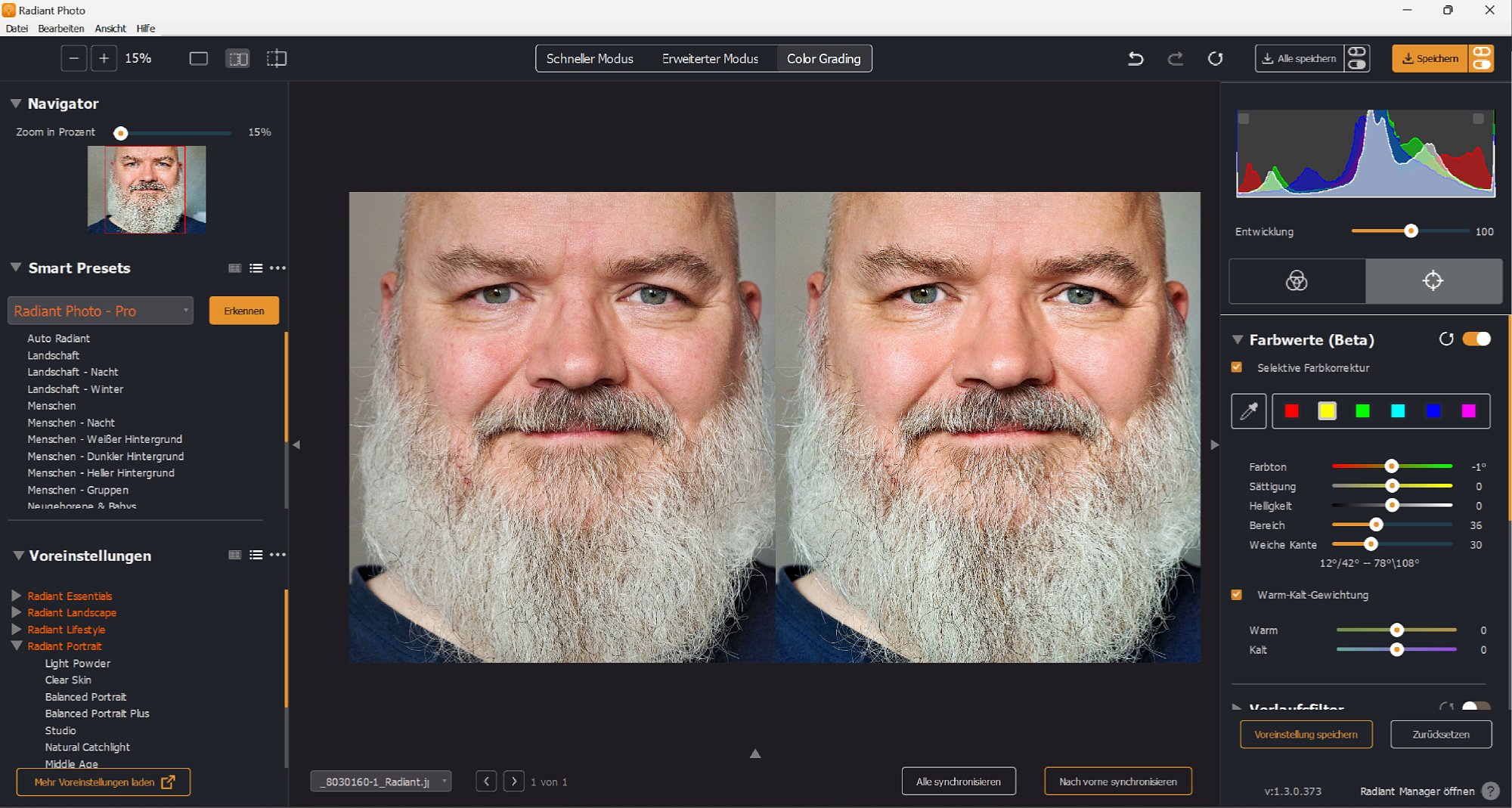
Task: Expand the Radiant Landscape group
Action: [16, 612]
